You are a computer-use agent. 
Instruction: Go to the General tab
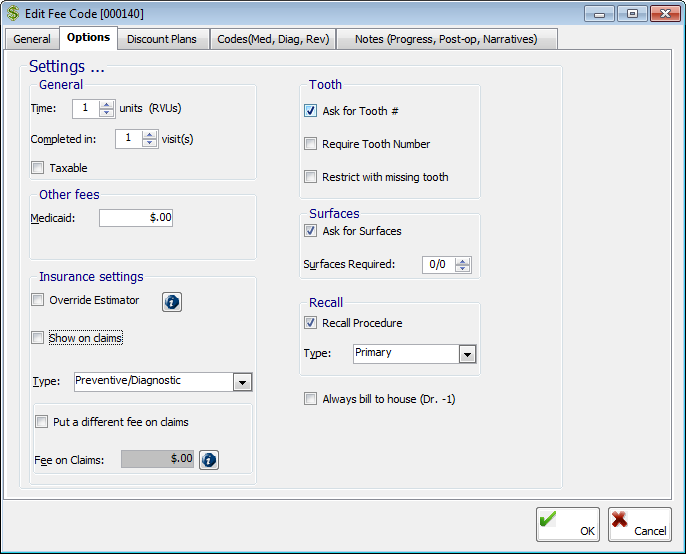[32, 39]
